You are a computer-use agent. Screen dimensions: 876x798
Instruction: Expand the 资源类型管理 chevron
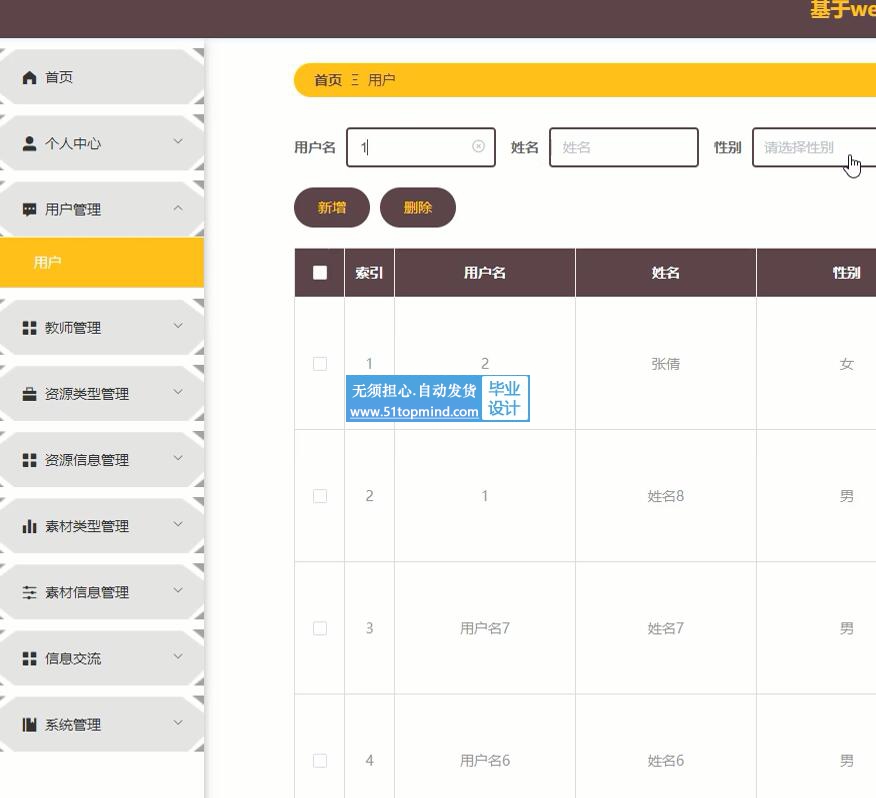(178, 392)
